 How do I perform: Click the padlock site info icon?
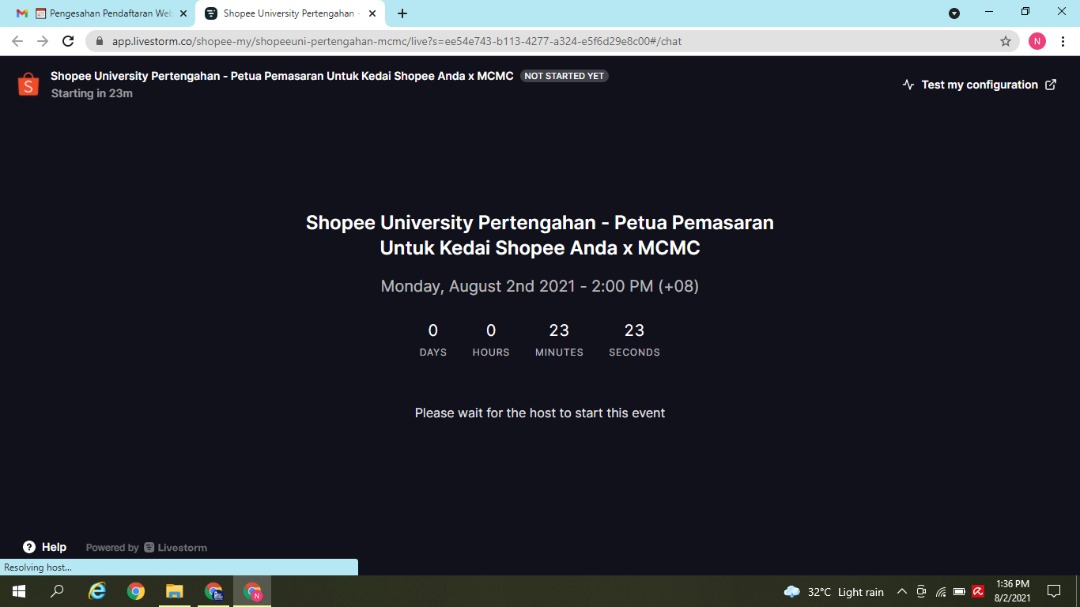point(99,42)
